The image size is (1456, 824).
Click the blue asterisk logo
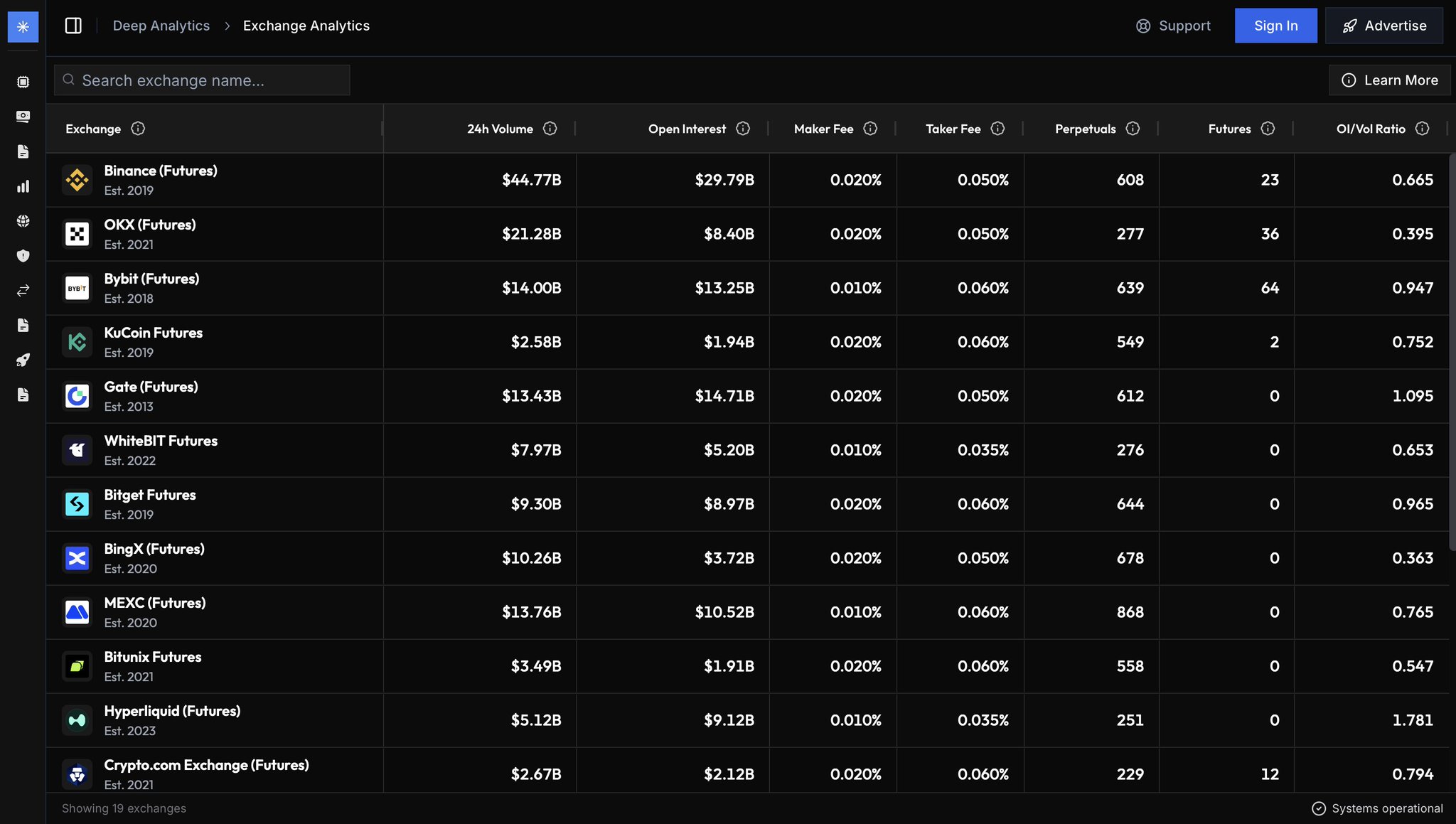[23, 26]
